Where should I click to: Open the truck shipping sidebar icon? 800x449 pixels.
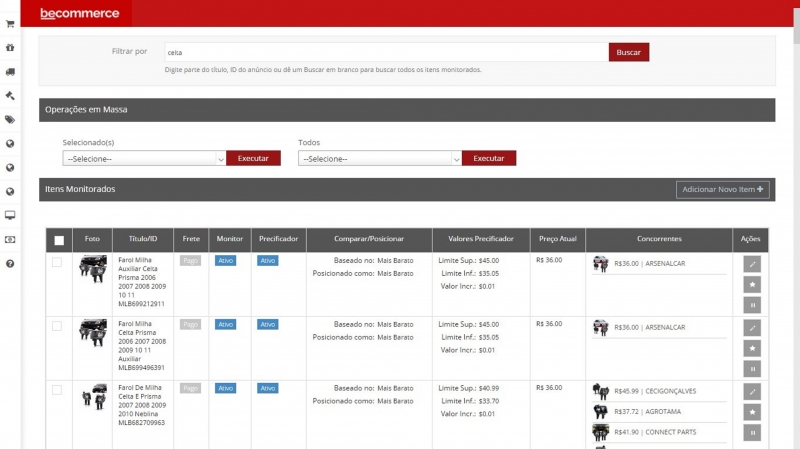pos(10,72)
